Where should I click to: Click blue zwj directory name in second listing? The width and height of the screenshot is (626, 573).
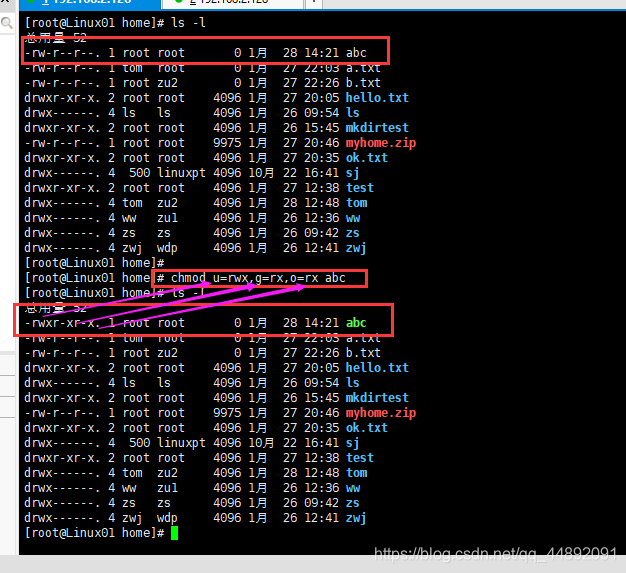click(356, 518)
